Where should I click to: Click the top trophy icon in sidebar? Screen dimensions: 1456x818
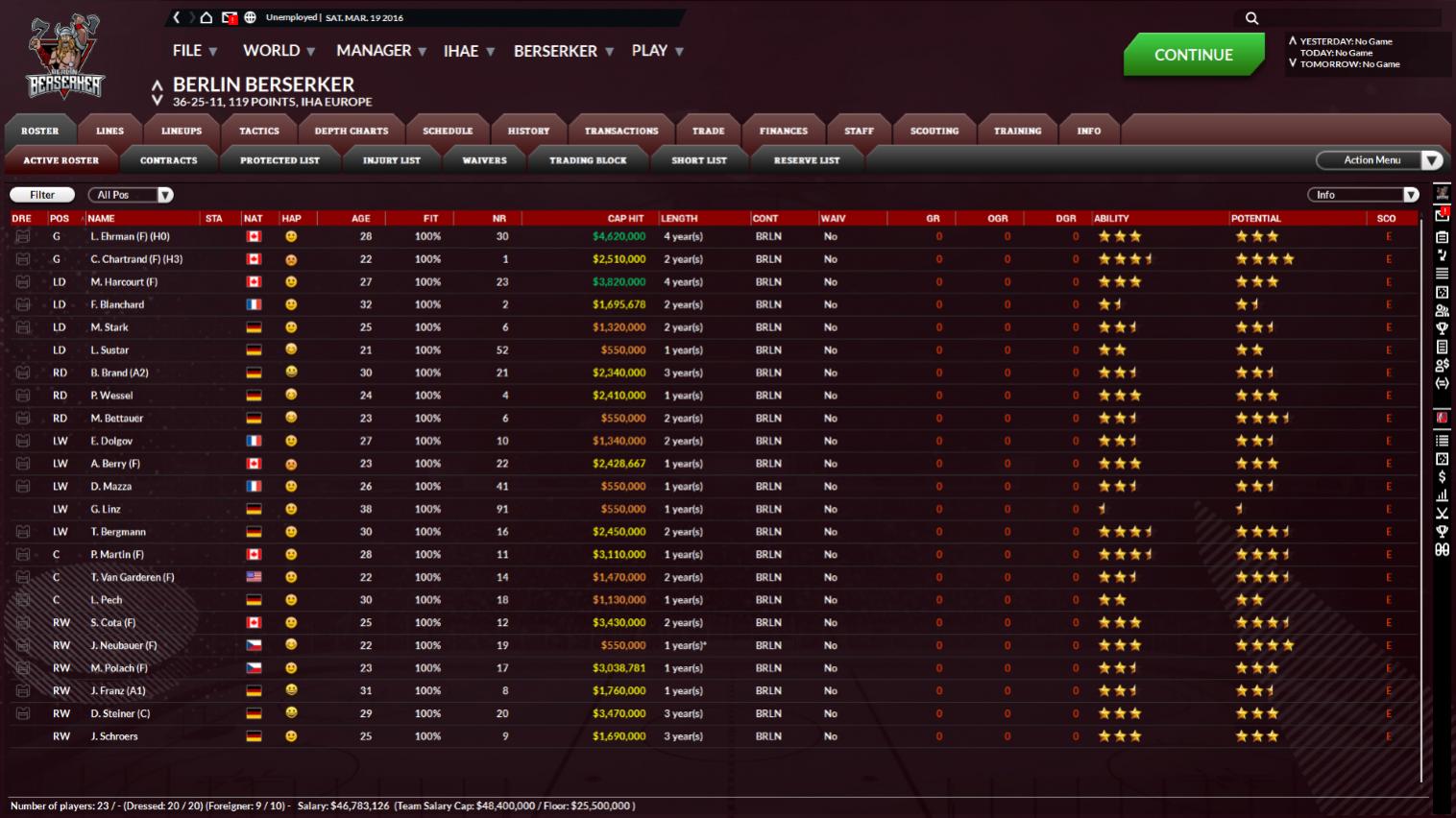(x=1442, y=328)
